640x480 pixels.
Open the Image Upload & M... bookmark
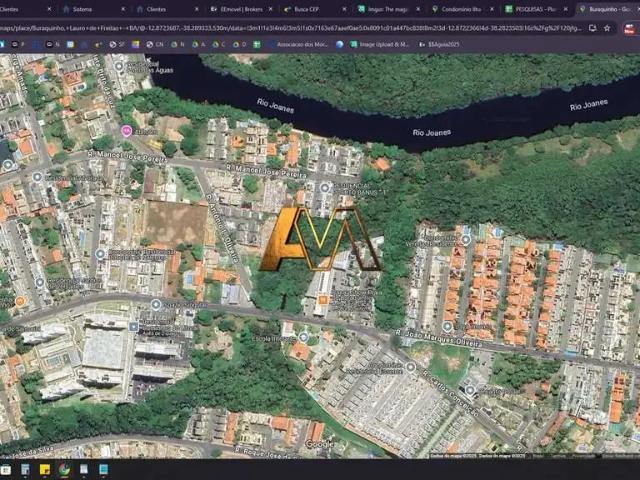coord(380,44)
